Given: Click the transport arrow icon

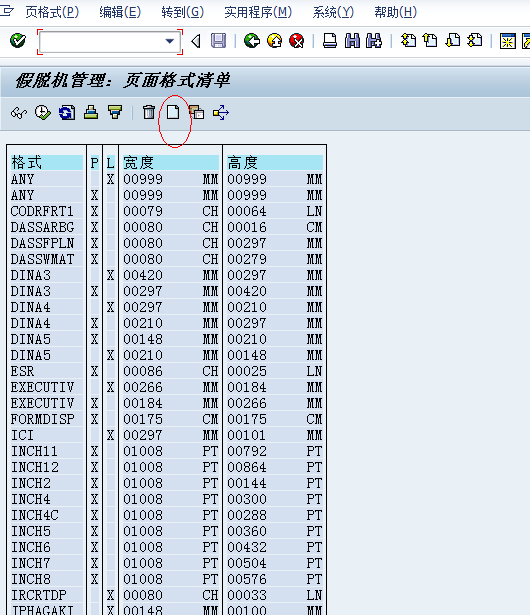Looking at the screenshot, I should tap(221, 113).
